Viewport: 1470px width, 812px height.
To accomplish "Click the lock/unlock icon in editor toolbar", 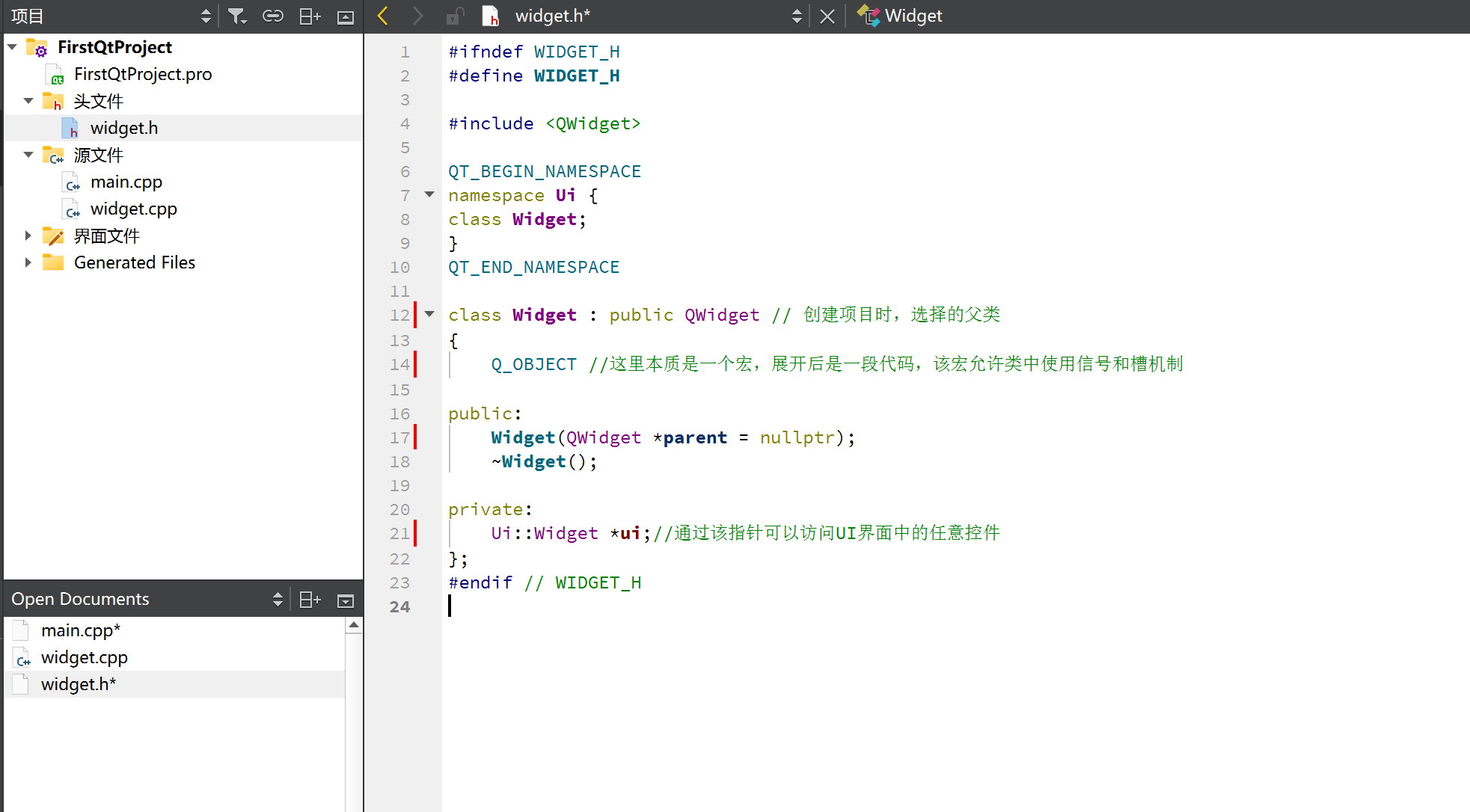I will point(455,16).
